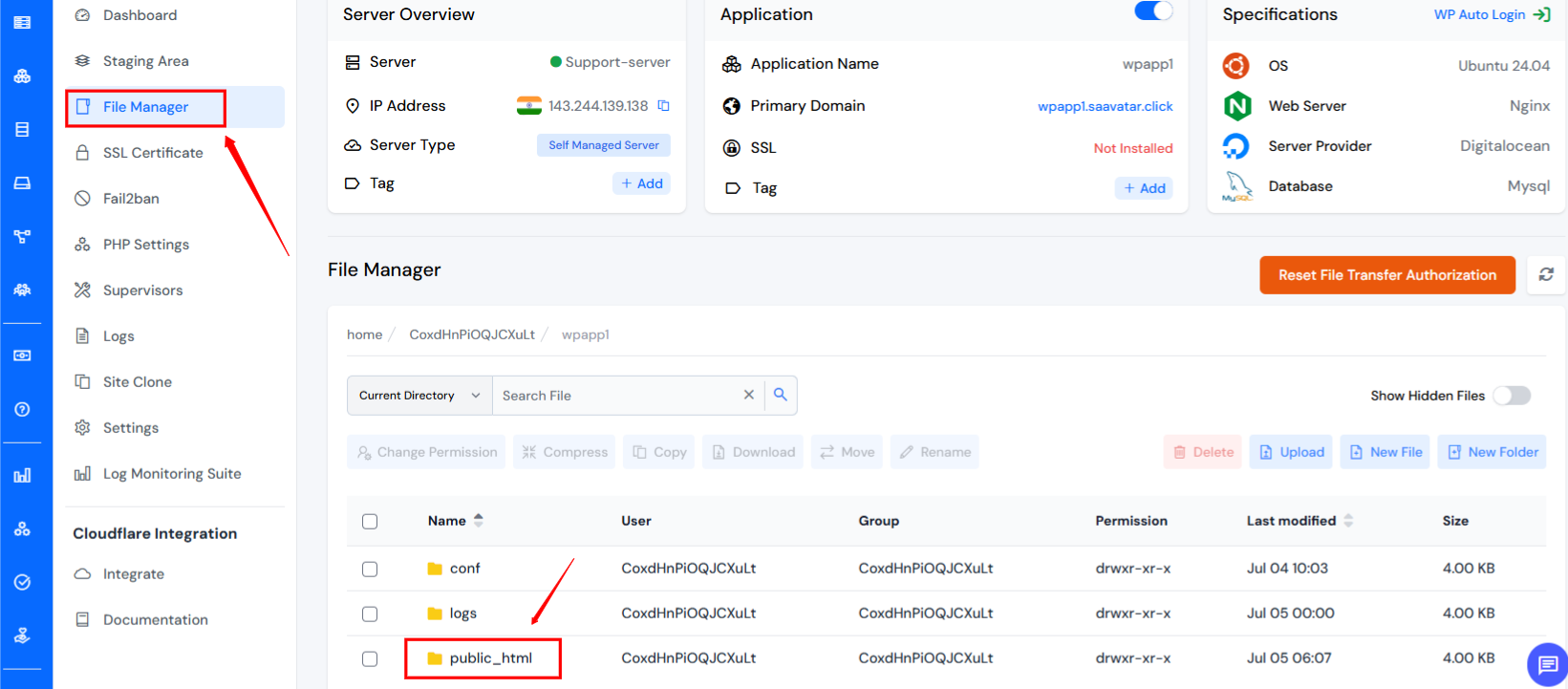Navigate to home breadcrumb
Image resolution: width=1568 pixels, height=689 pixels.
tap(364, 334)
